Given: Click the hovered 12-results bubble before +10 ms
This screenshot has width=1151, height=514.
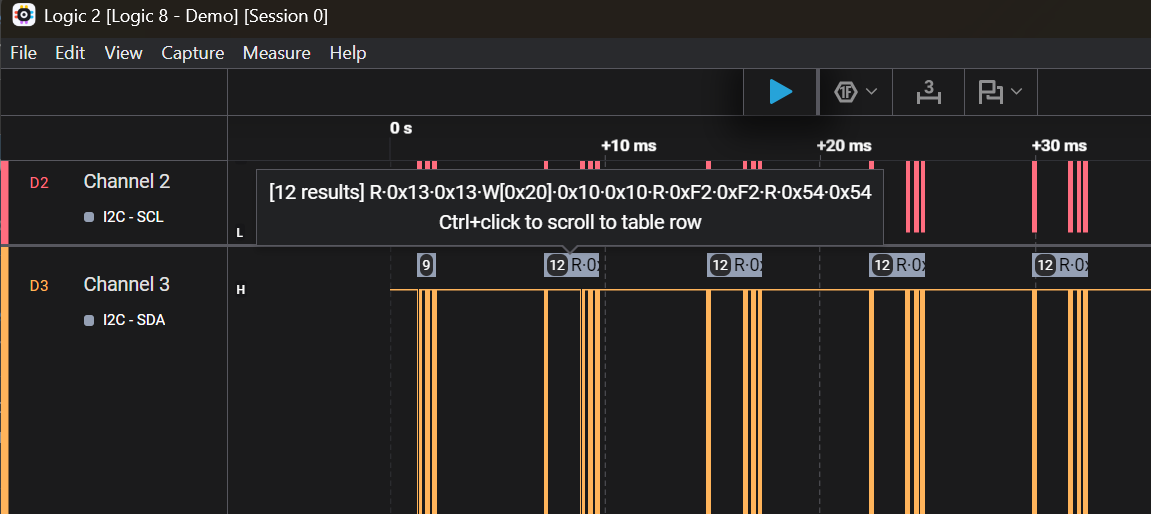Looking at the screenshot, I should pos(571,265).
